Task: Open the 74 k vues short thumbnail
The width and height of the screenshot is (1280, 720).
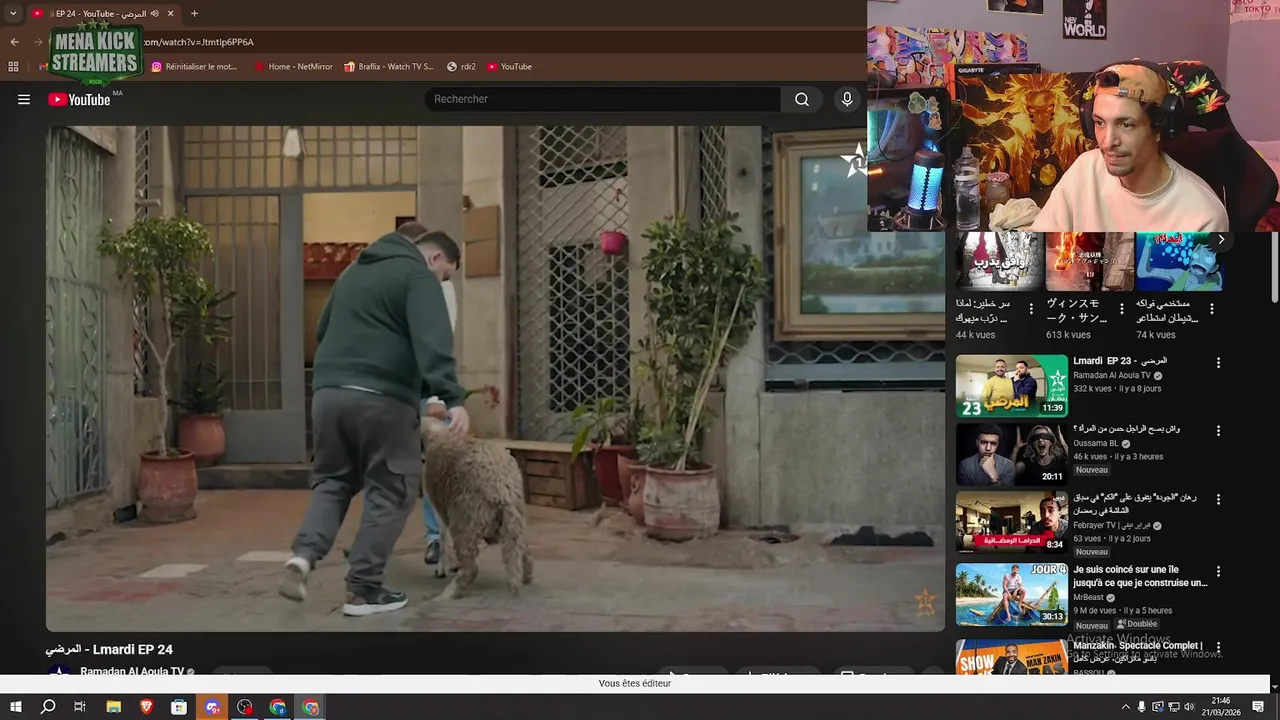Action: [x=1178, y=262]
